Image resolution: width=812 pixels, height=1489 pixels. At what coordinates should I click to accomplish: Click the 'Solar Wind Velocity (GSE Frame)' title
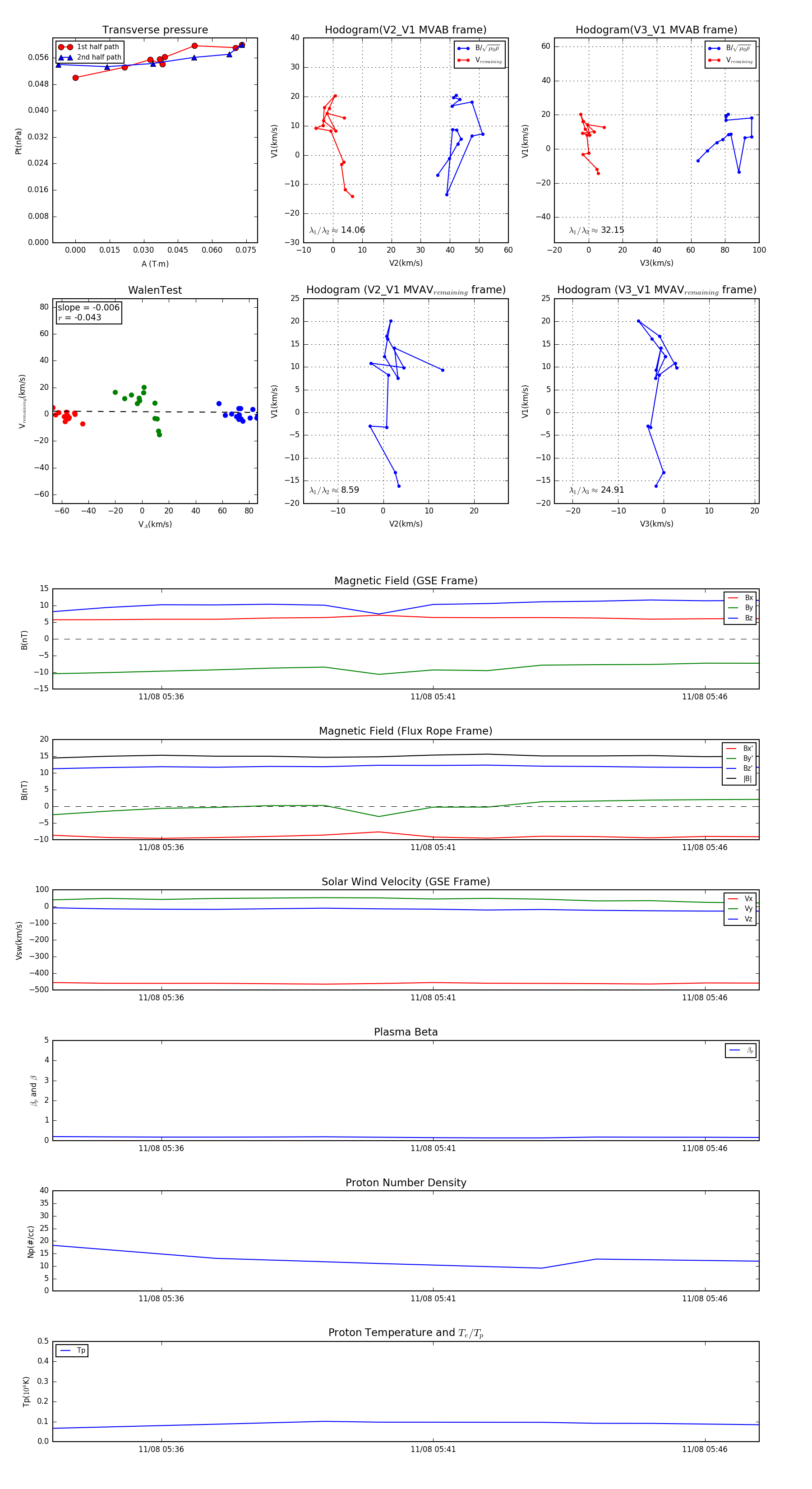point(406,882)
